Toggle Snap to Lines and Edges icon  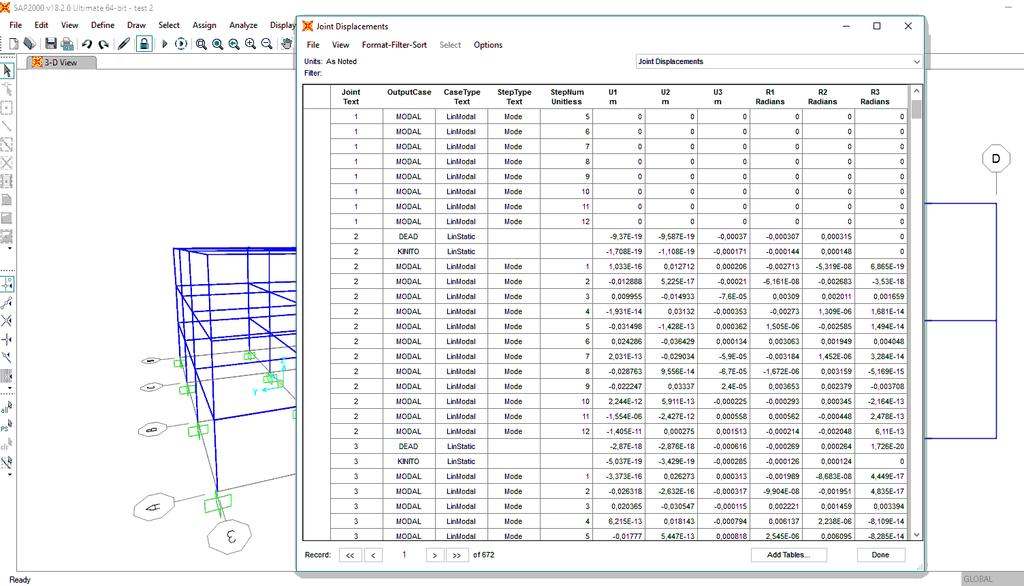click(7, 357)
